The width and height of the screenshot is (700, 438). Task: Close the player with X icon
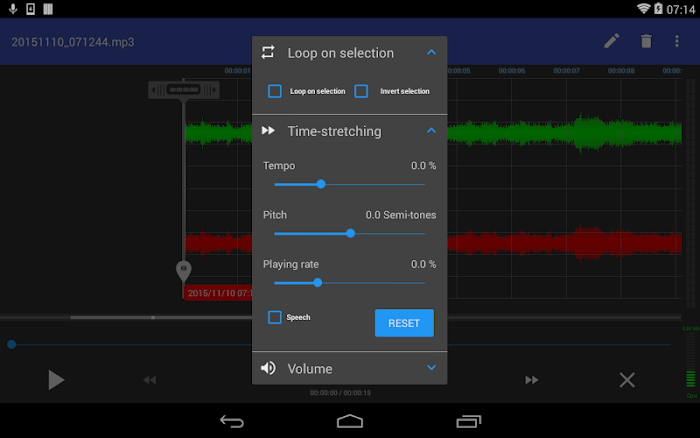pyautogui.click(x=627, y=380)
